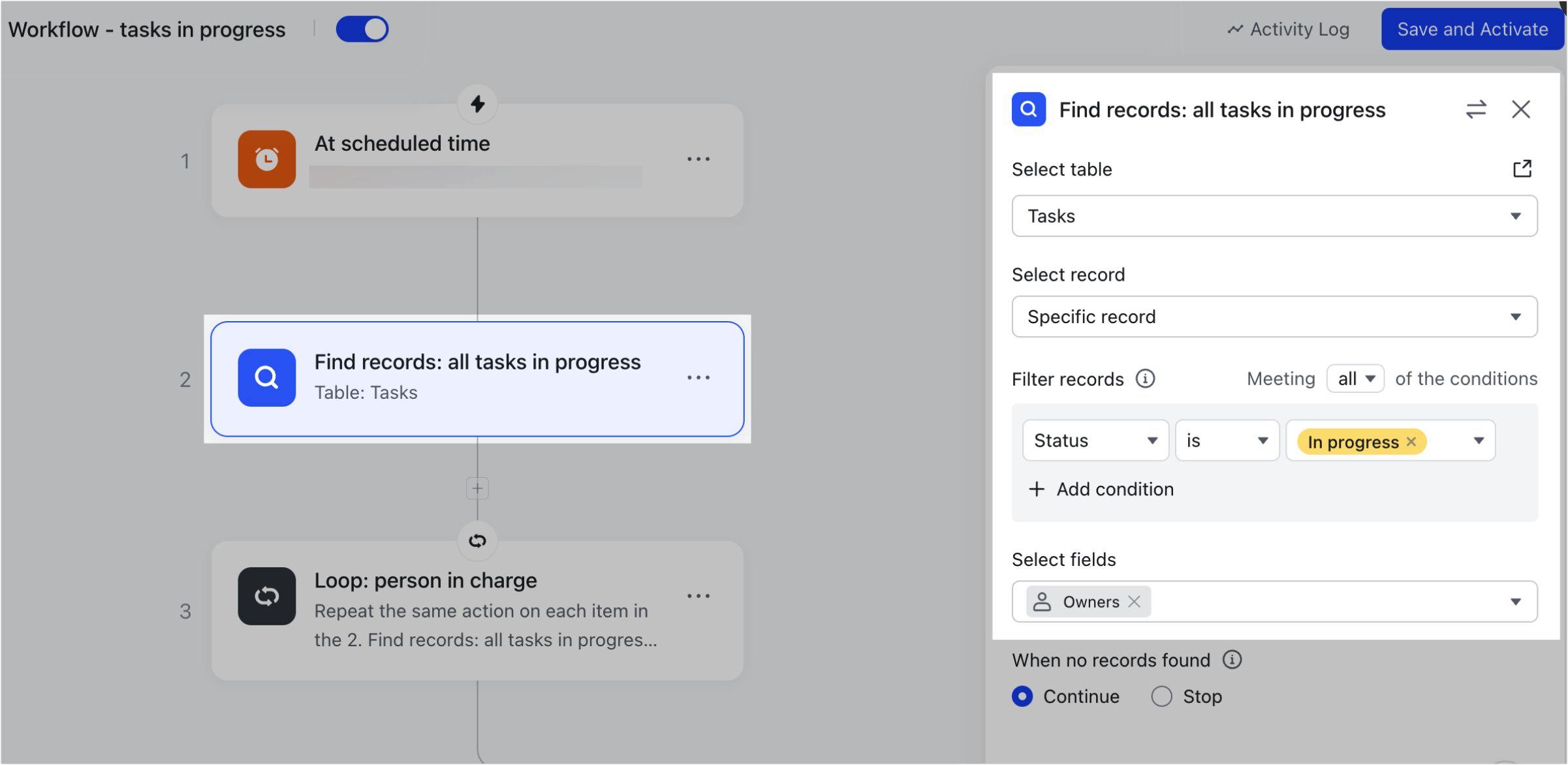Remove the Owners field tag
This screenshot has height=765, width=1568.
click(x=1135, y=601)
